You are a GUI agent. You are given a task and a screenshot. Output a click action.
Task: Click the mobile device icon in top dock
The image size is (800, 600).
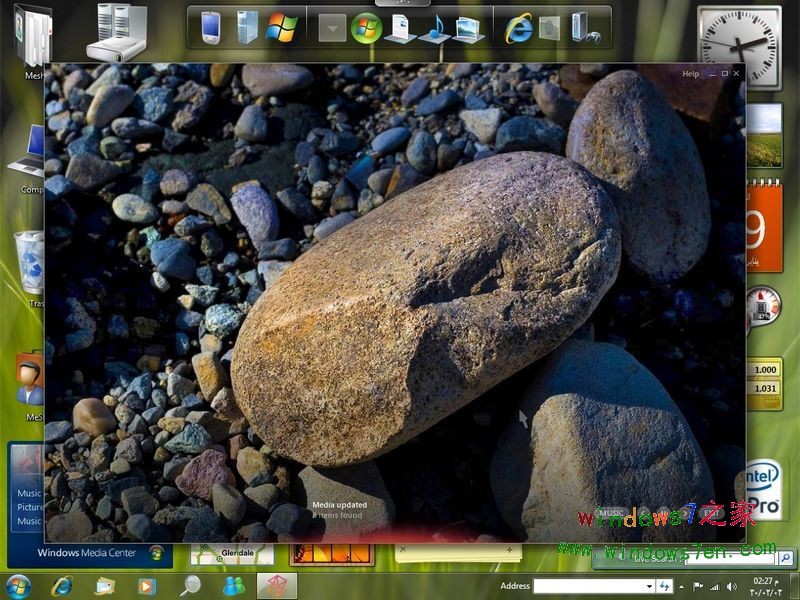pyautogui.click(x=210, y=27)
